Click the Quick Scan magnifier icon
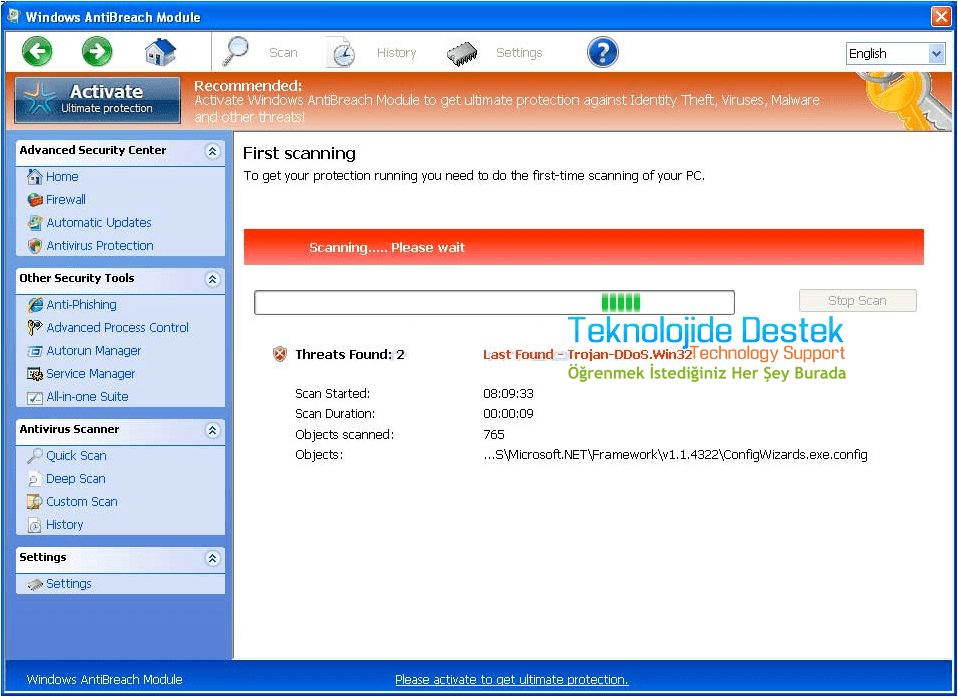 point(35,456)
